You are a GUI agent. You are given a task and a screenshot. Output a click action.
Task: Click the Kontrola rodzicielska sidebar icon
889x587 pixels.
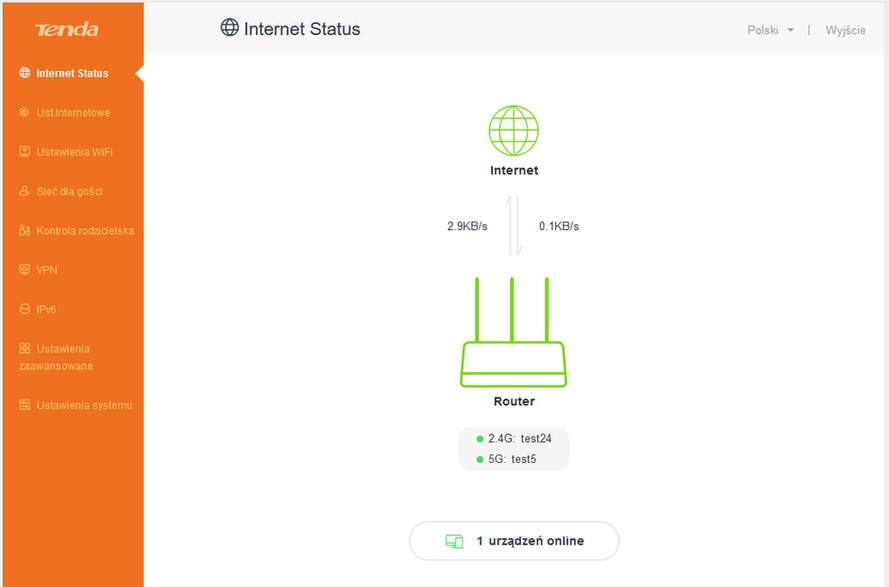(24, 230)
